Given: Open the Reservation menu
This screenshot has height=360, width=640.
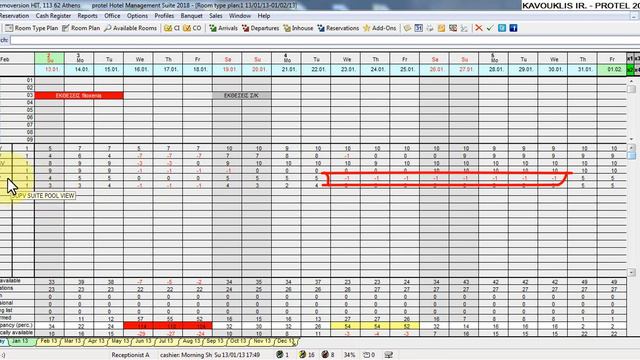Looking at the screenshot, I should (14, 16).
